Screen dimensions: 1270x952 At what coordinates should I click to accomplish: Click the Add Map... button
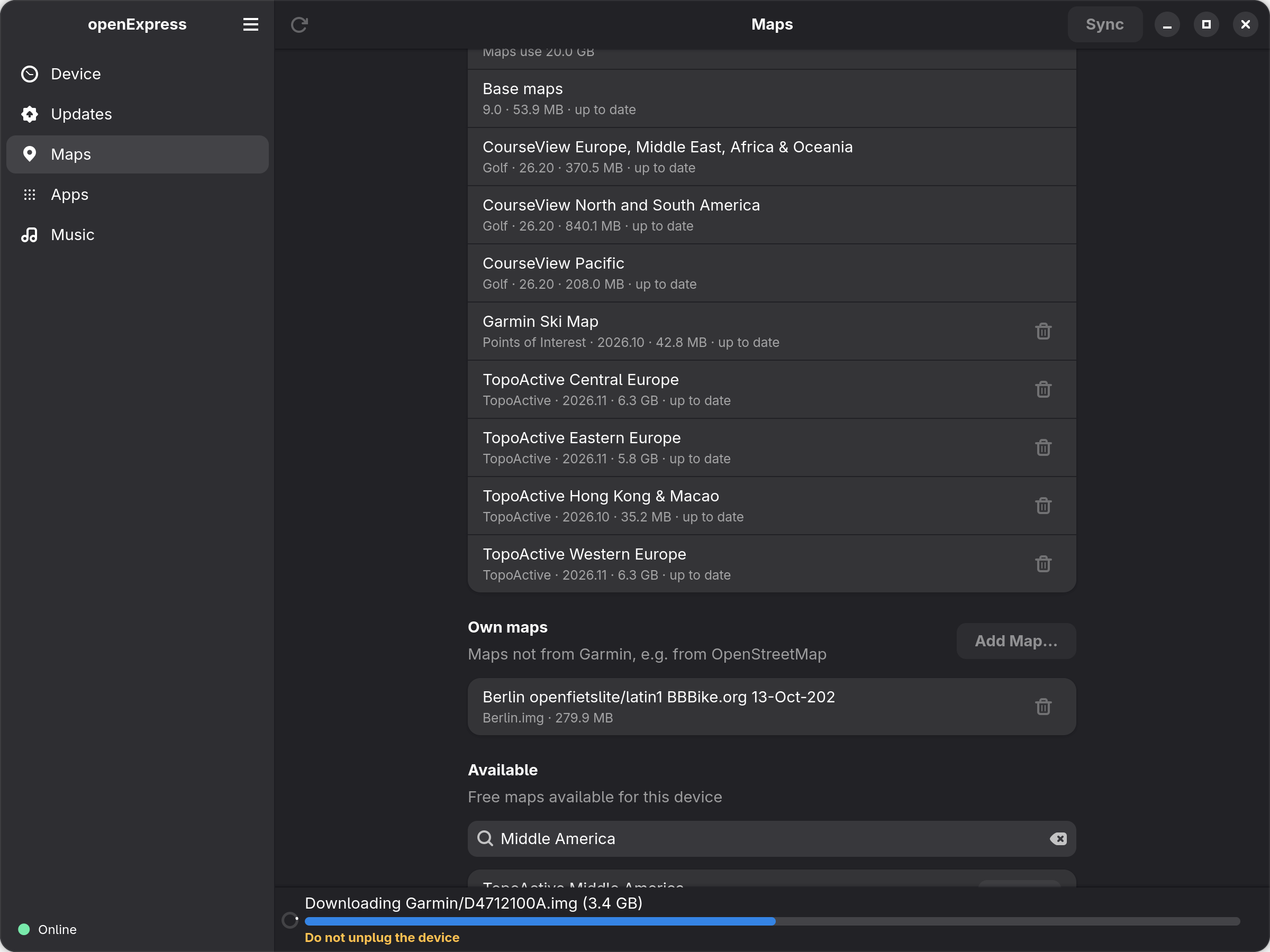[1015, 641]
